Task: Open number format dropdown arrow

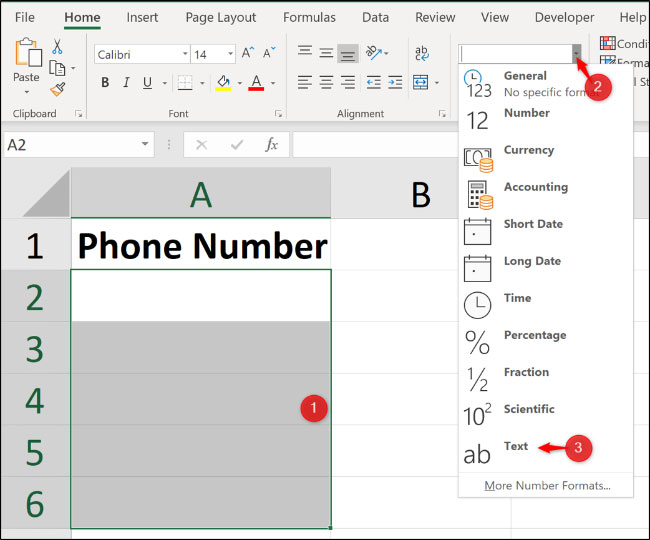Action: (576, 53)
